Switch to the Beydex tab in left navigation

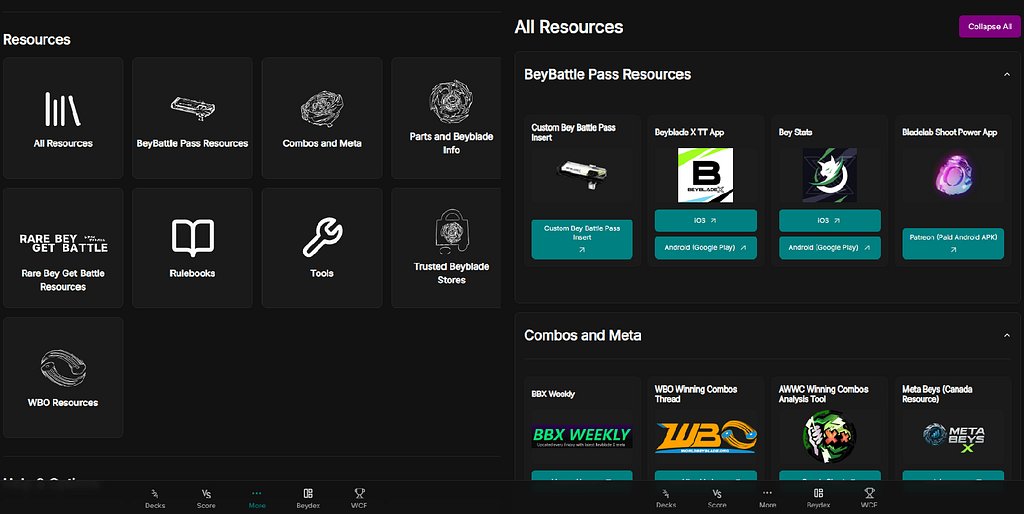coord(308,498)
